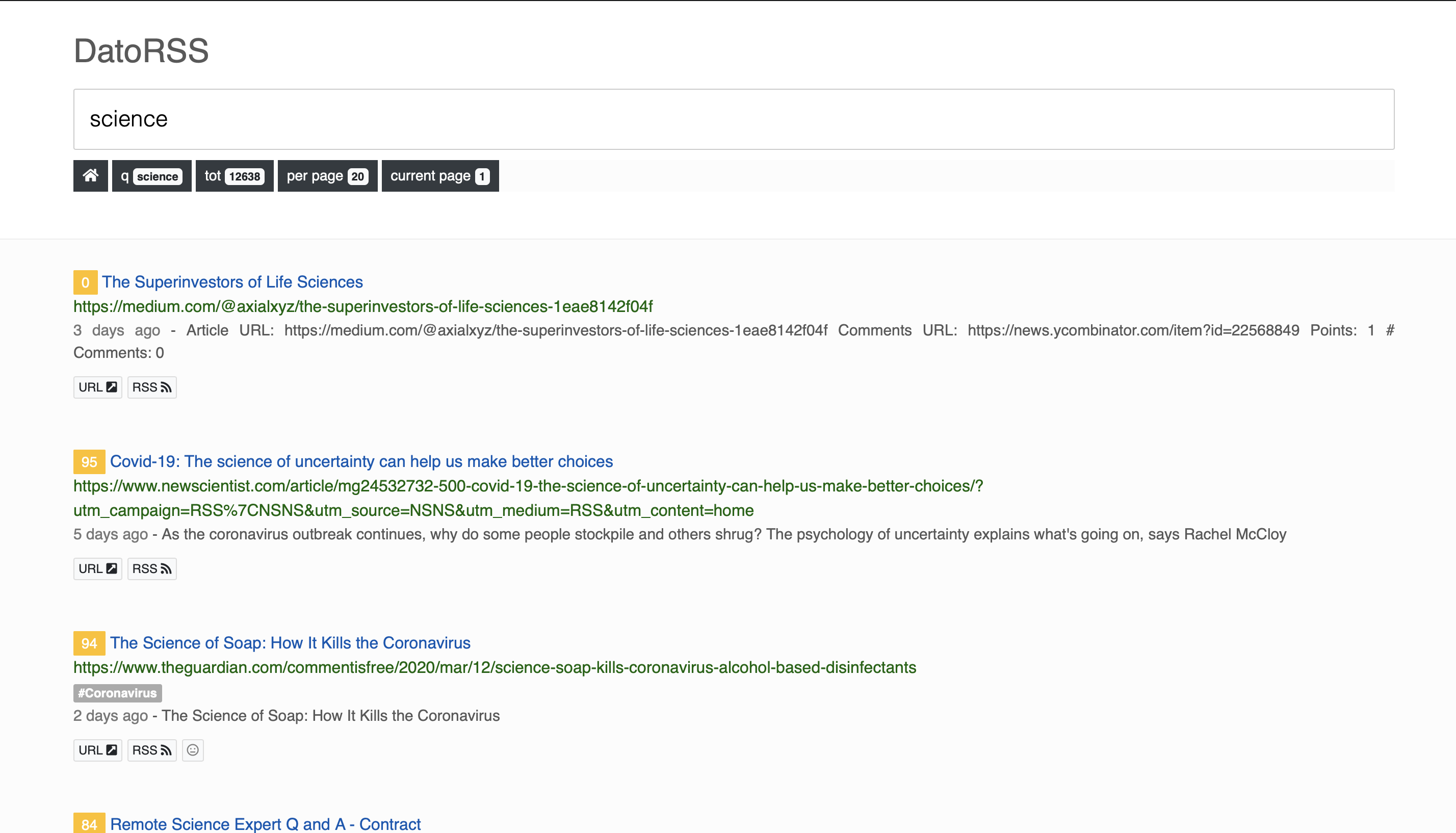Open Covid-19 science of uncertainty title link
Screen dimensions: 1456x833
[x=361, y=462]
